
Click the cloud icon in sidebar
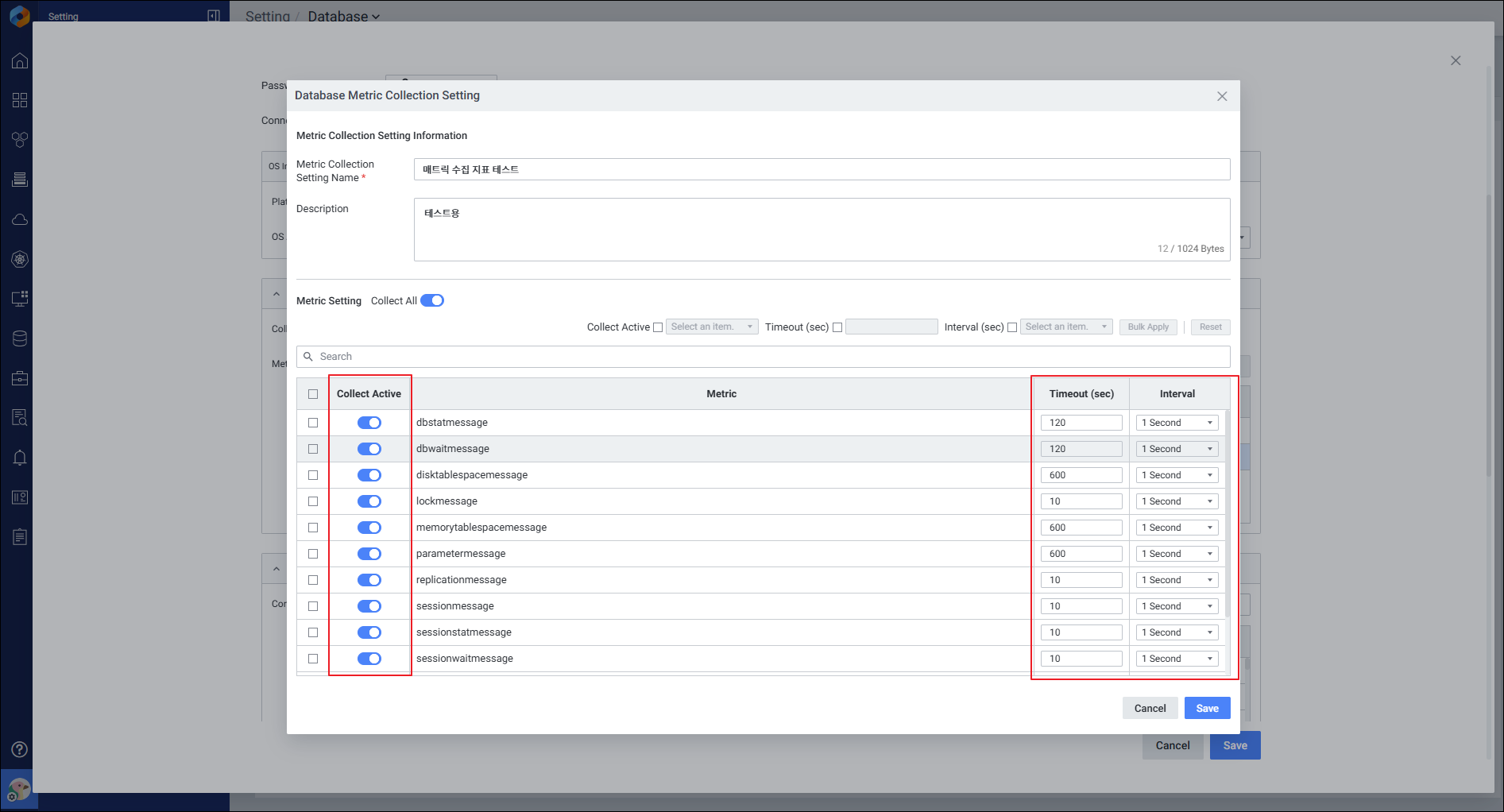pos(20,219)
